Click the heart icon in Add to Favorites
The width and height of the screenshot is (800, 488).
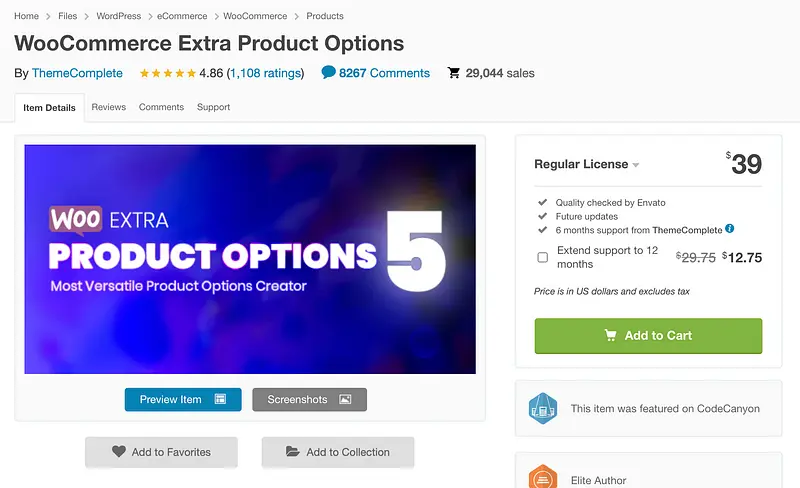118,452
